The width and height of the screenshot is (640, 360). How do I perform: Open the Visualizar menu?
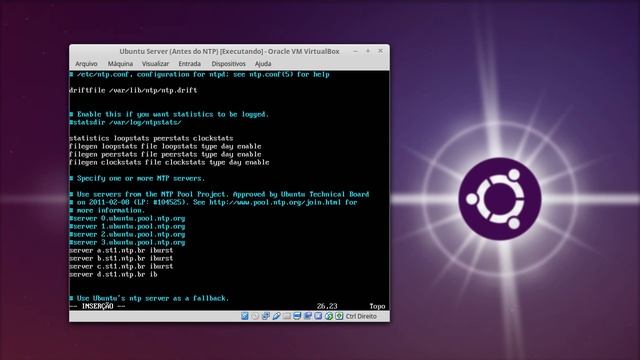tap(155, 64)
